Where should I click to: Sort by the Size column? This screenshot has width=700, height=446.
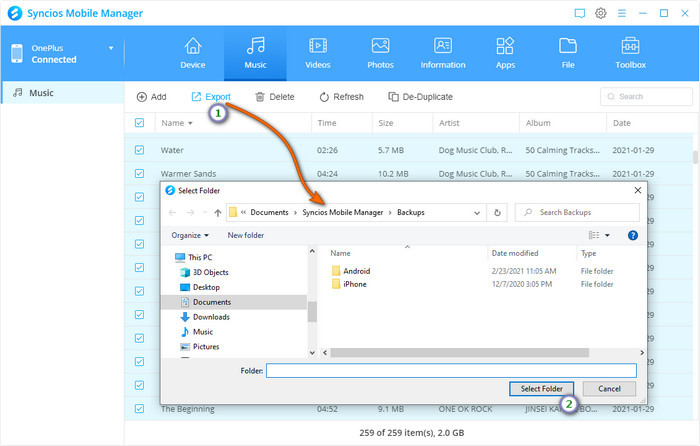386,123
